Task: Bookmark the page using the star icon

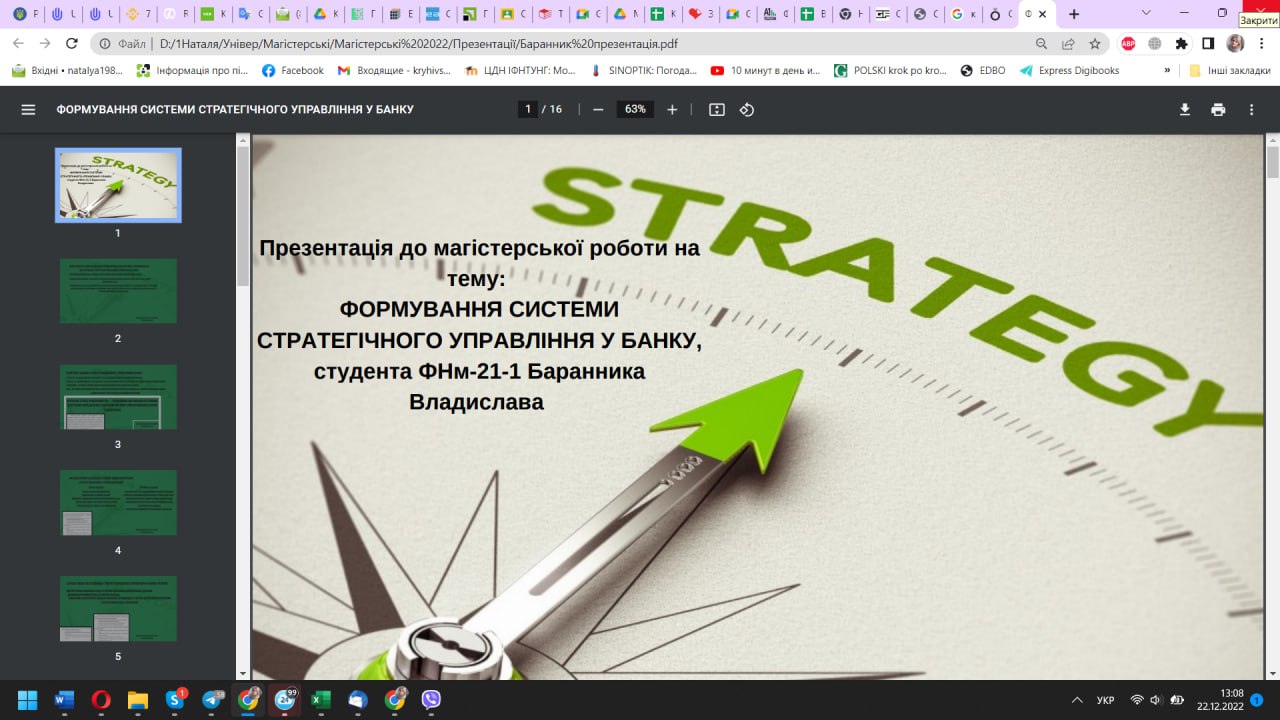Action: coord(1097,44)
